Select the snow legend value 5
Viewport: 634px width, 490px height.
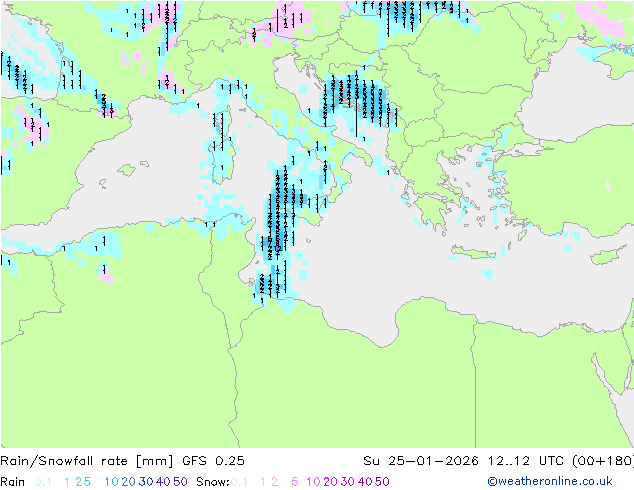pos(295,482)
